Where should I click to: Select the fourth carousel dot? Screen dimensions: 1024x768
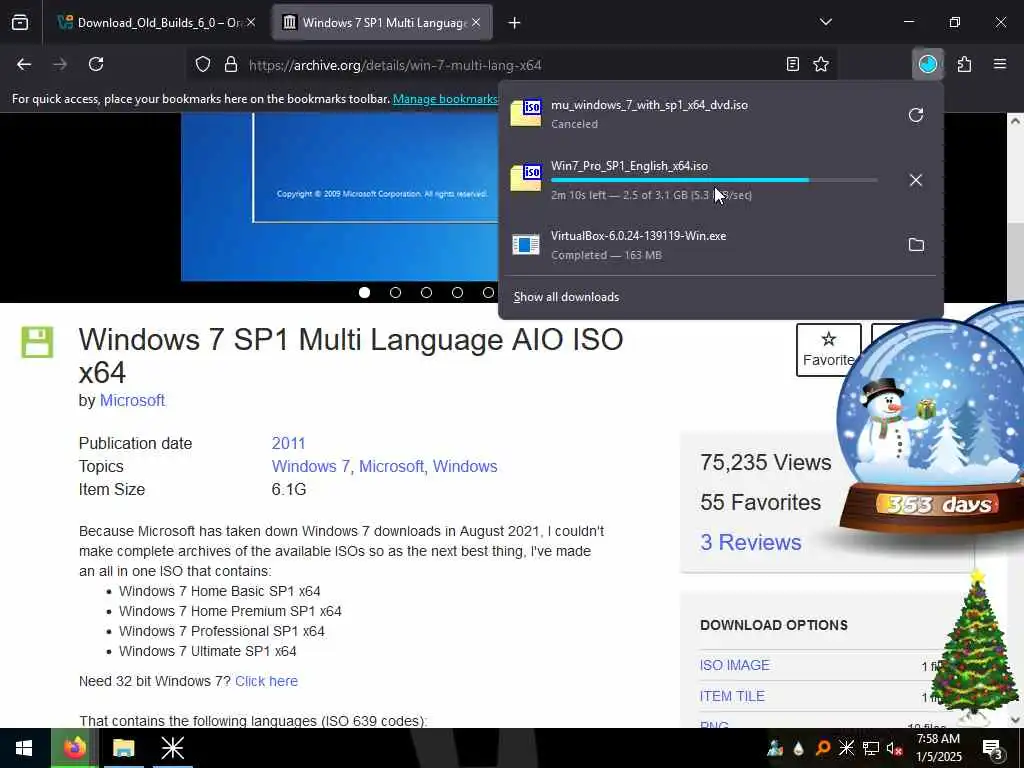pyautogui.click(x=457, y=293)
